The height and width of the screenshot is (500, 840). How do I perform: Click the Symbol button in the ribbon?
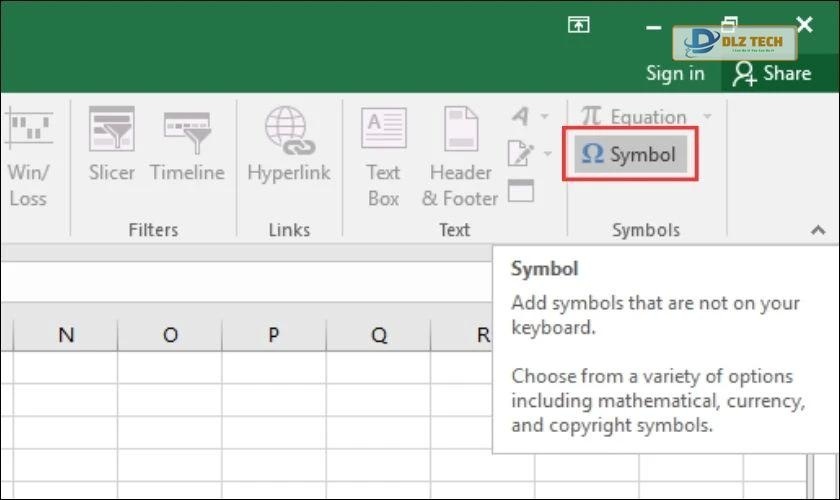coord(630,155)
